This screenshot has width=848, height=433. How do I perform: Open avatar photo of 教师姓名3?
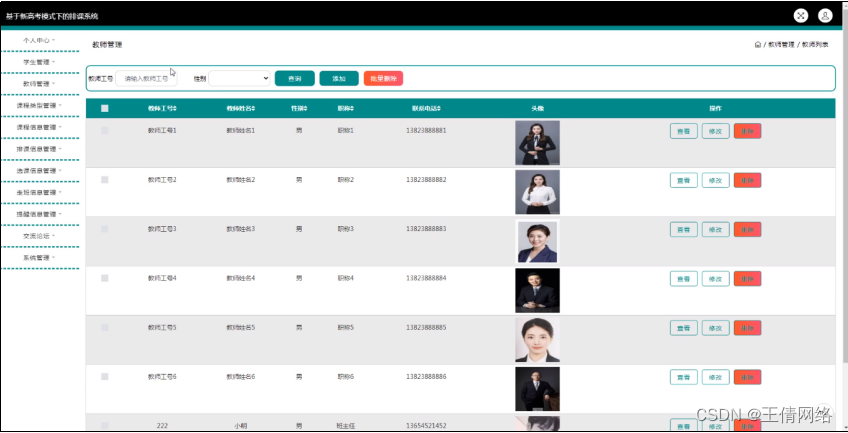click(537, 241)
